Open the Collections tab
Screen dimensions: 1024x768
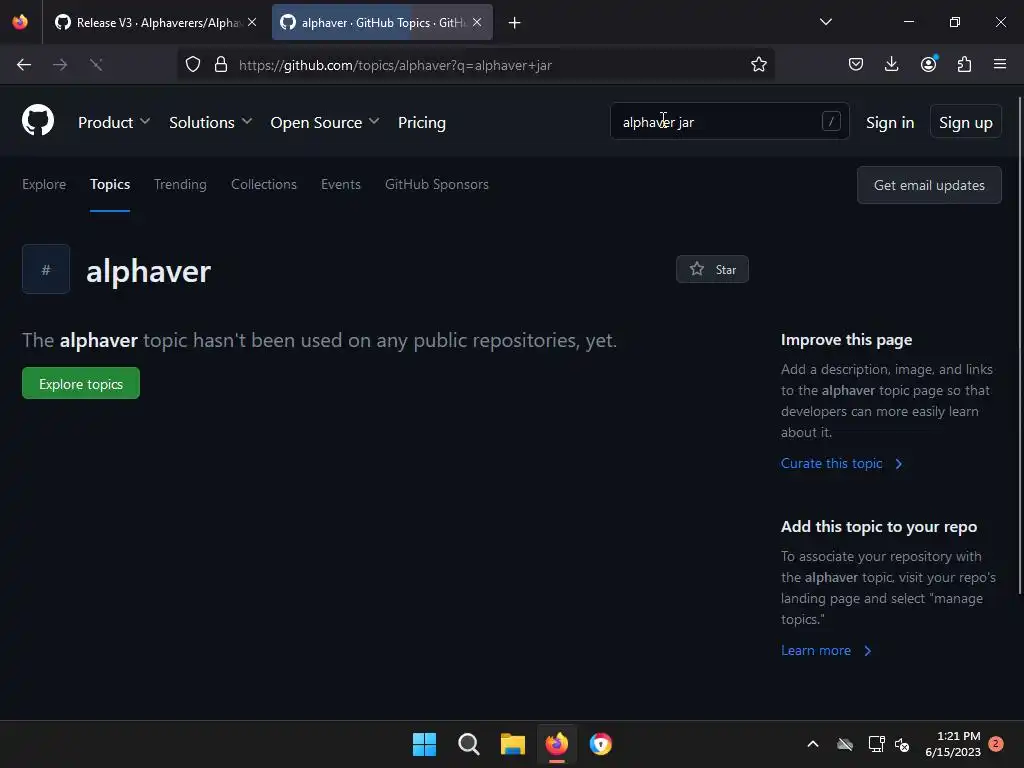[x=264, y=184]
